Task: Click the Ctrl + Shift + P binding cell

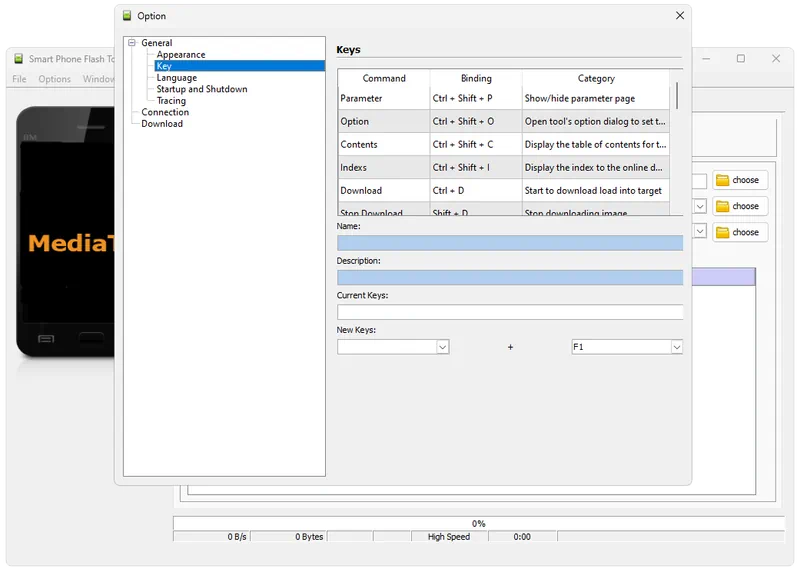Action: [x=476, y=98]
